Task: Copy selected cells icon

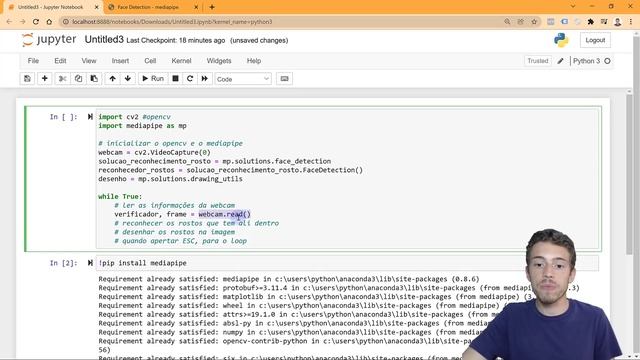Action: [78, 79]
